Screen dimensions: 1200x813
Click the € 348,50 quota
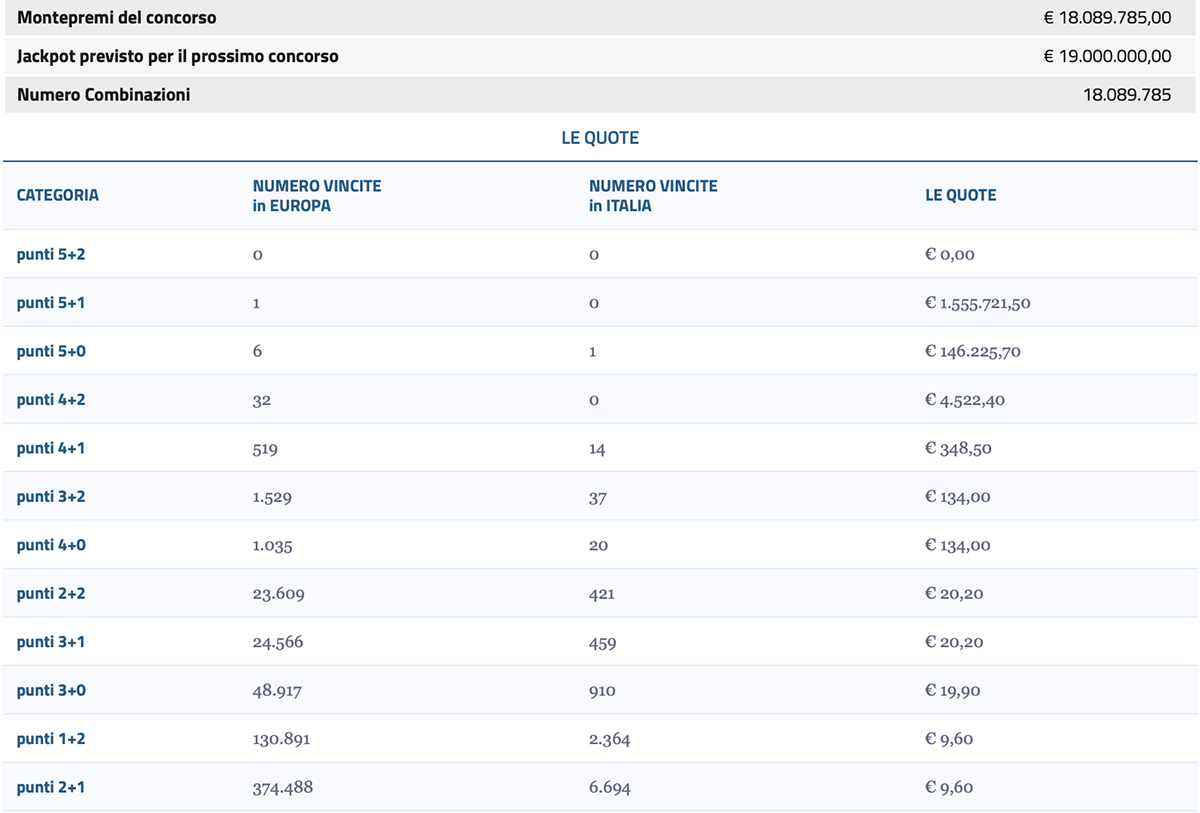pyautogui.click(x=958, y=449)
